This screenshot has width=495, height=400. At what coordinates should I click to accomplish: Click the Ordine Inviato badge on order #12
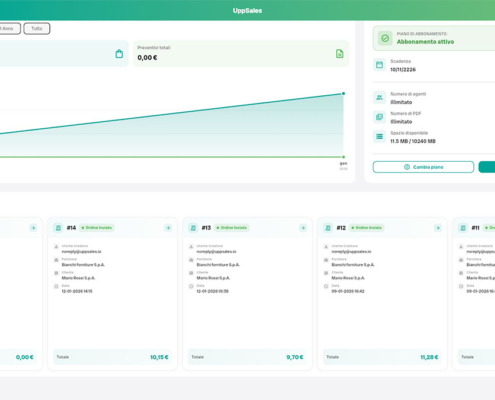pos(367,228)
